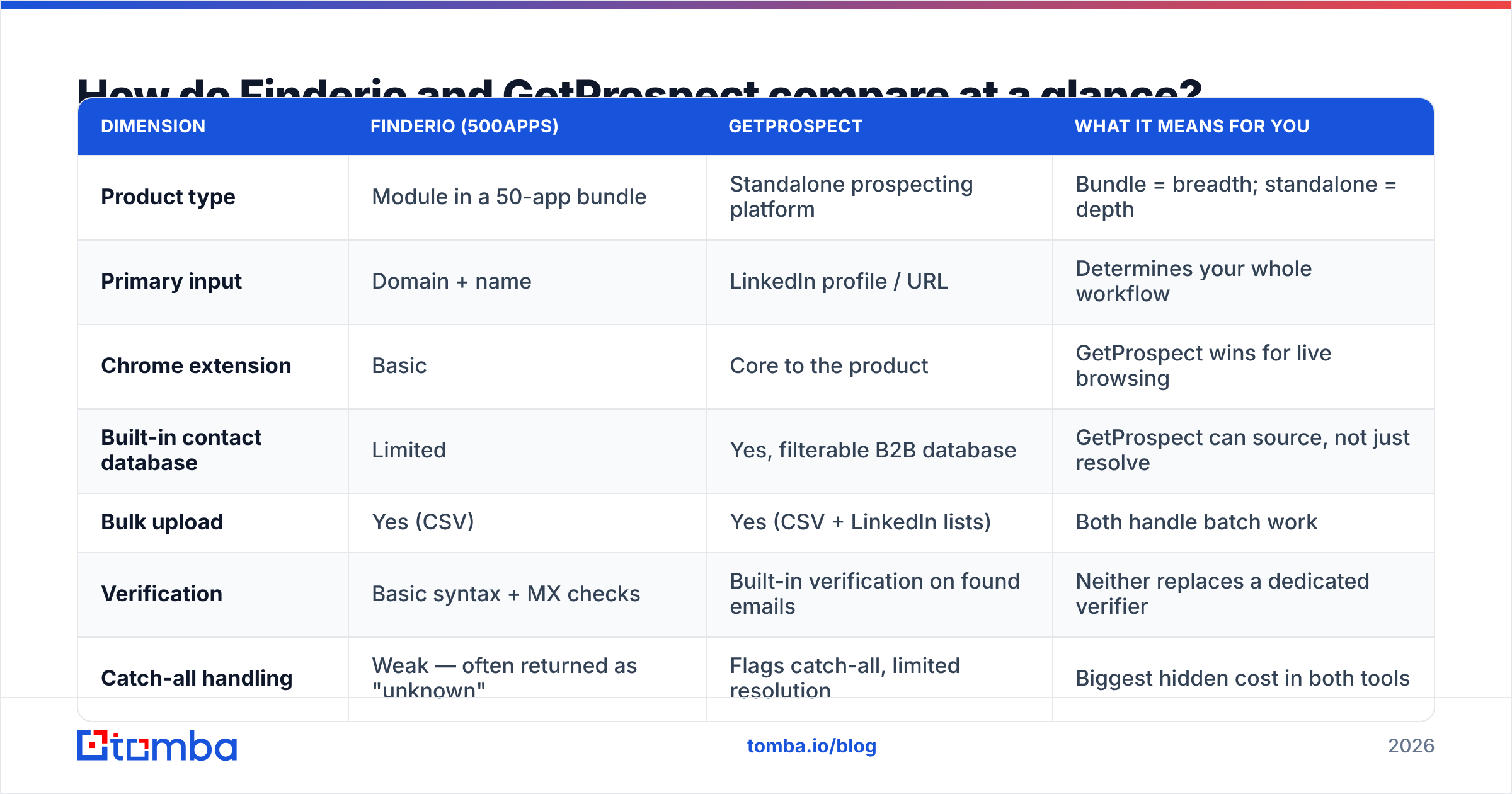Click the Tomba logo icon

156,745
